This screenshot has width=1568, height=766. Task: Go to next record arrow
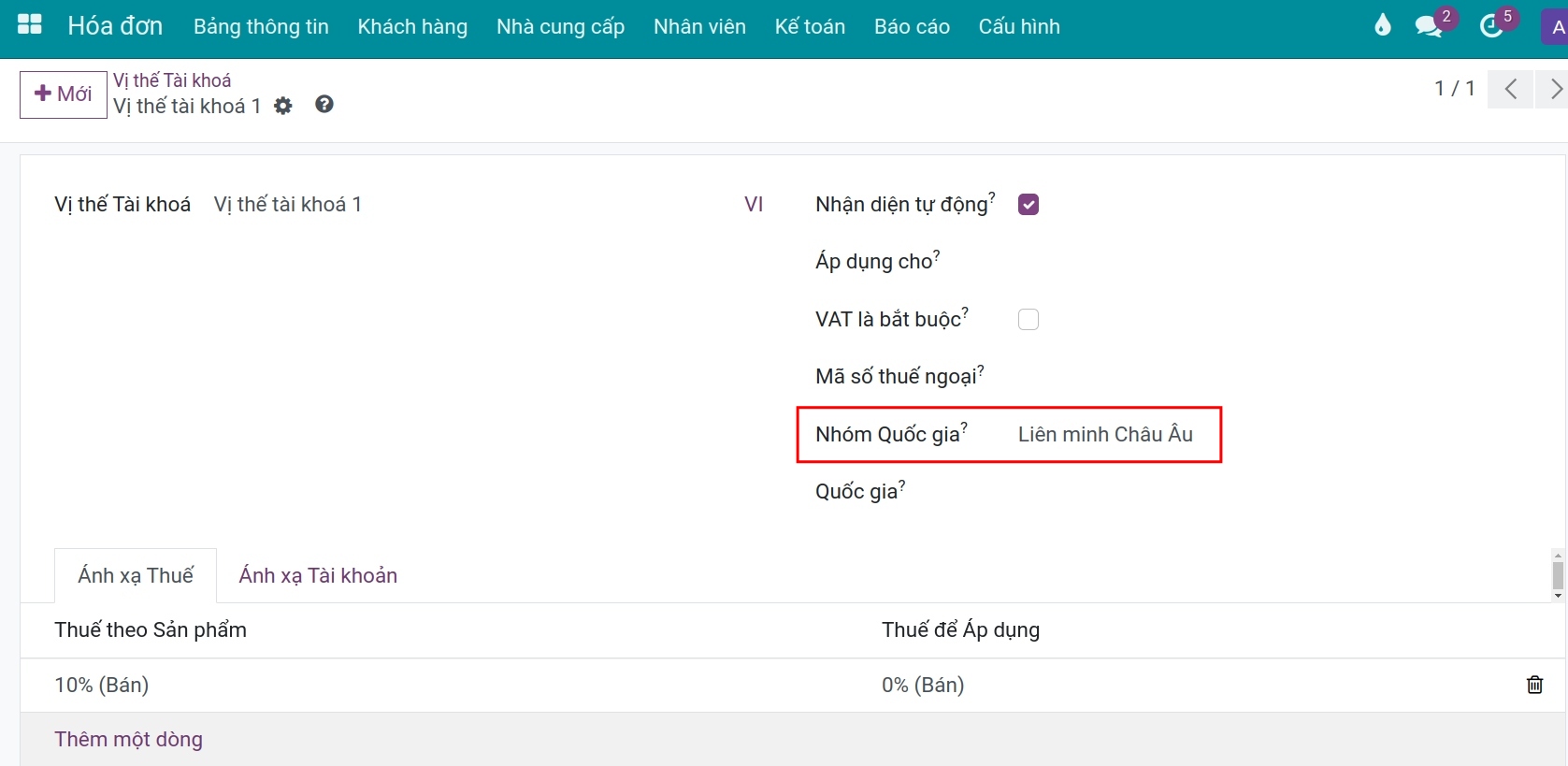pyautogui.click(x=1554, y=89)
